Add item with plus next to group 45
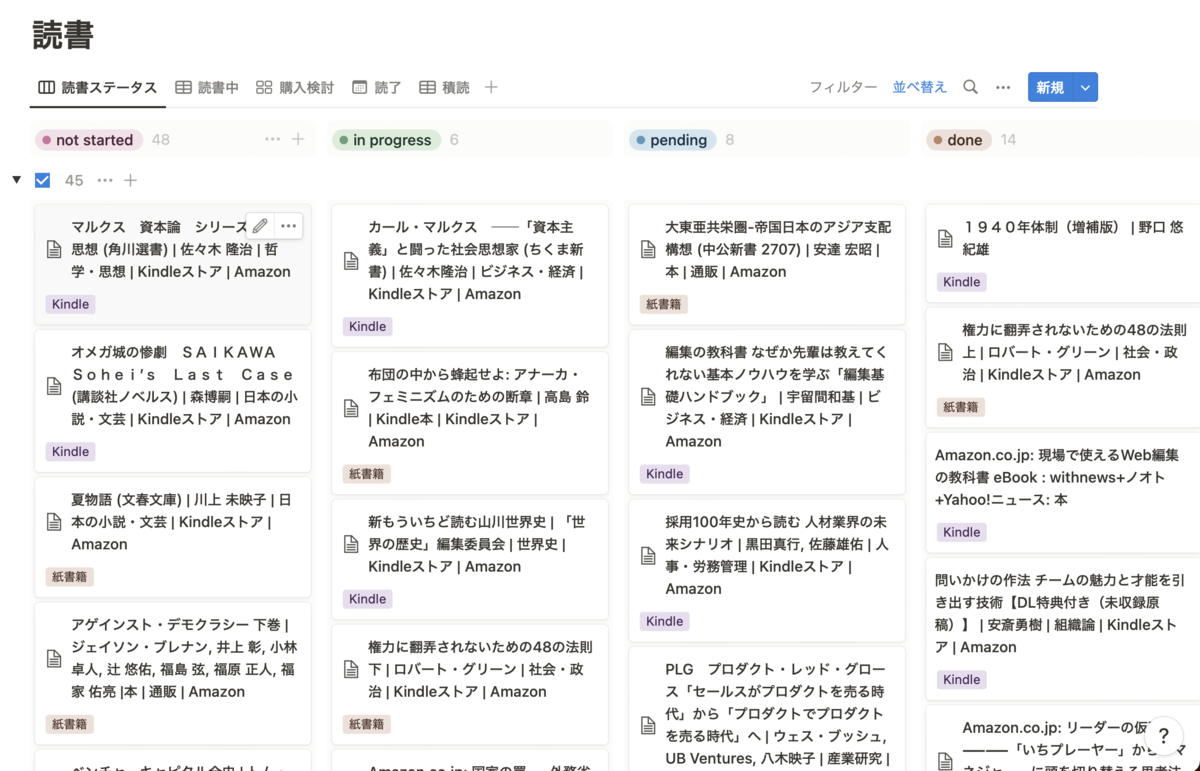 point(130,180)
